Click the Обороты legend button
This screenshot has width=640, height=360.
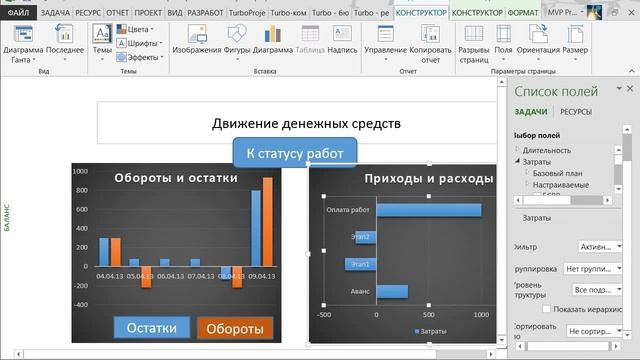click(235, 328)
